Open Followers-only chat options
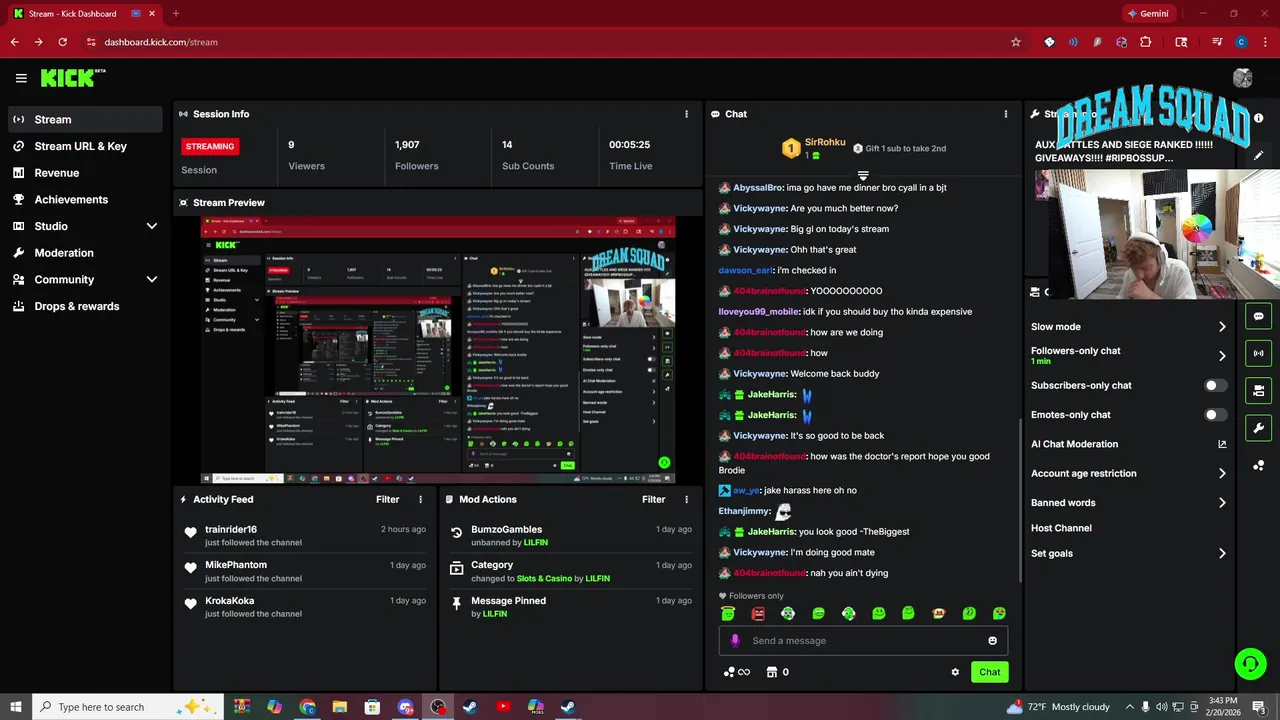Viewport: 1280px width, 720px height. [1129, 355]
